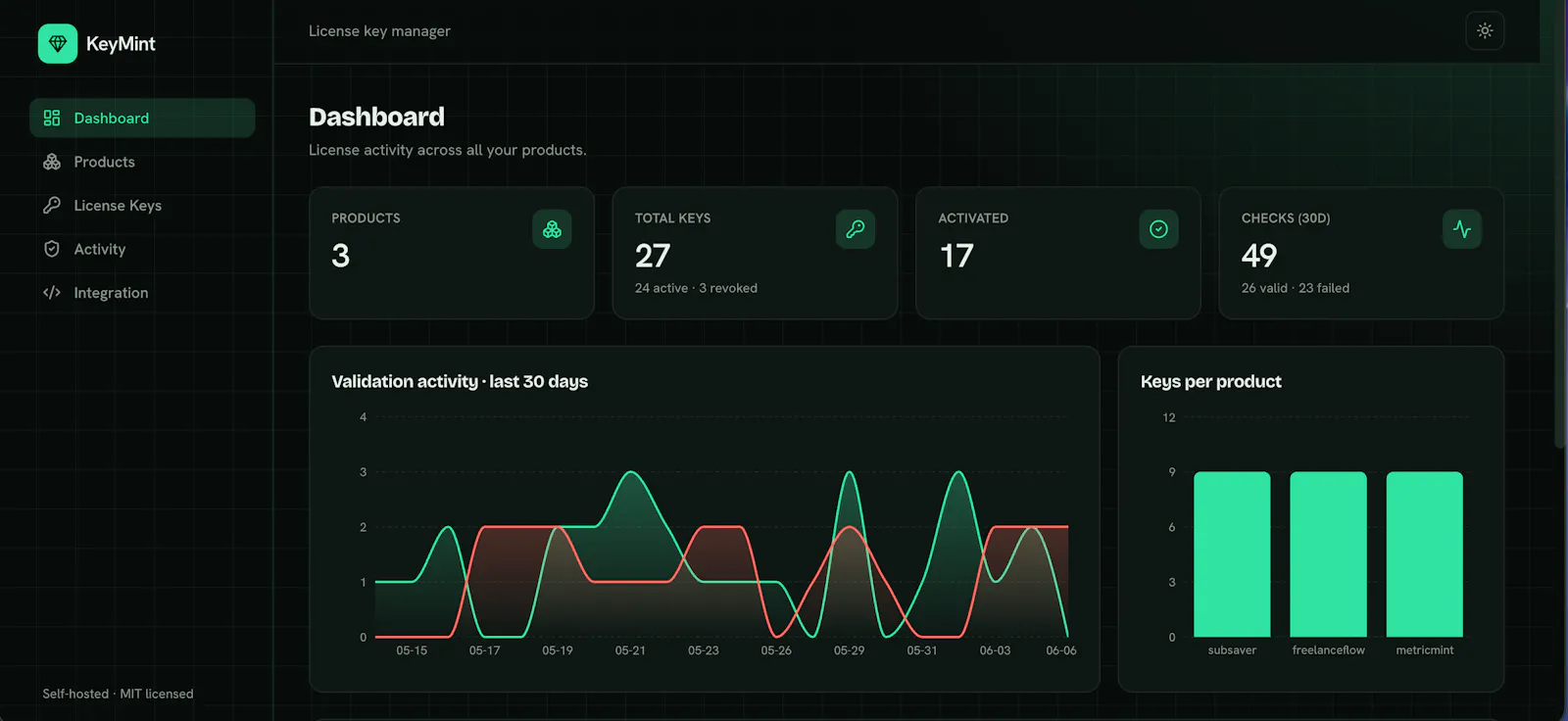The height and width of the screenshot is (721, 1568).
Task: Click the Activated card checkmark icon
Action: point(1158,229)
